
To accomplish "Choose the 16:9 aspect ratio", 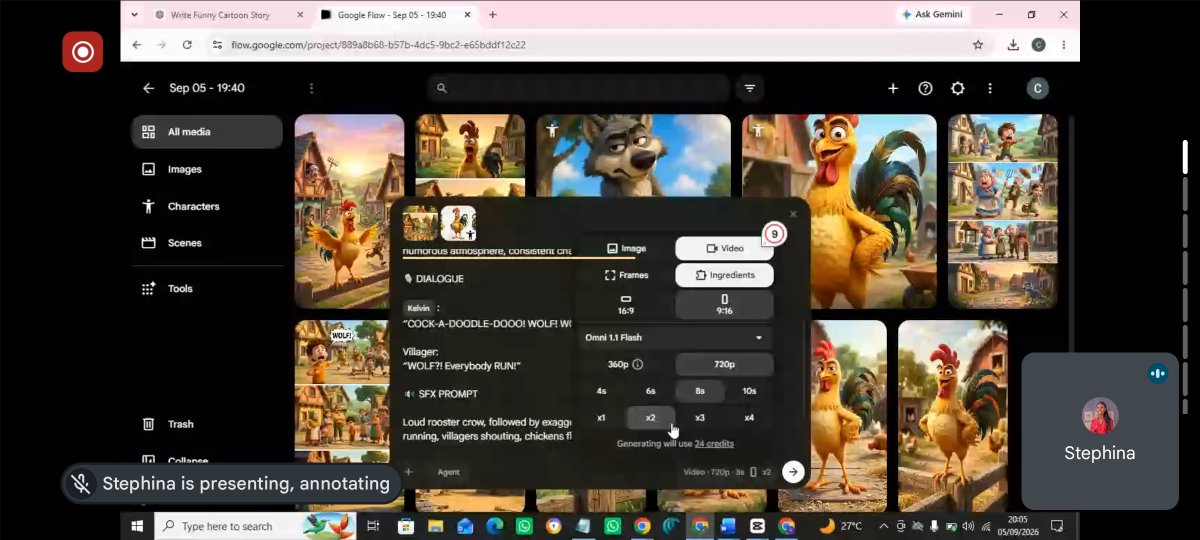I will point(626,304).
